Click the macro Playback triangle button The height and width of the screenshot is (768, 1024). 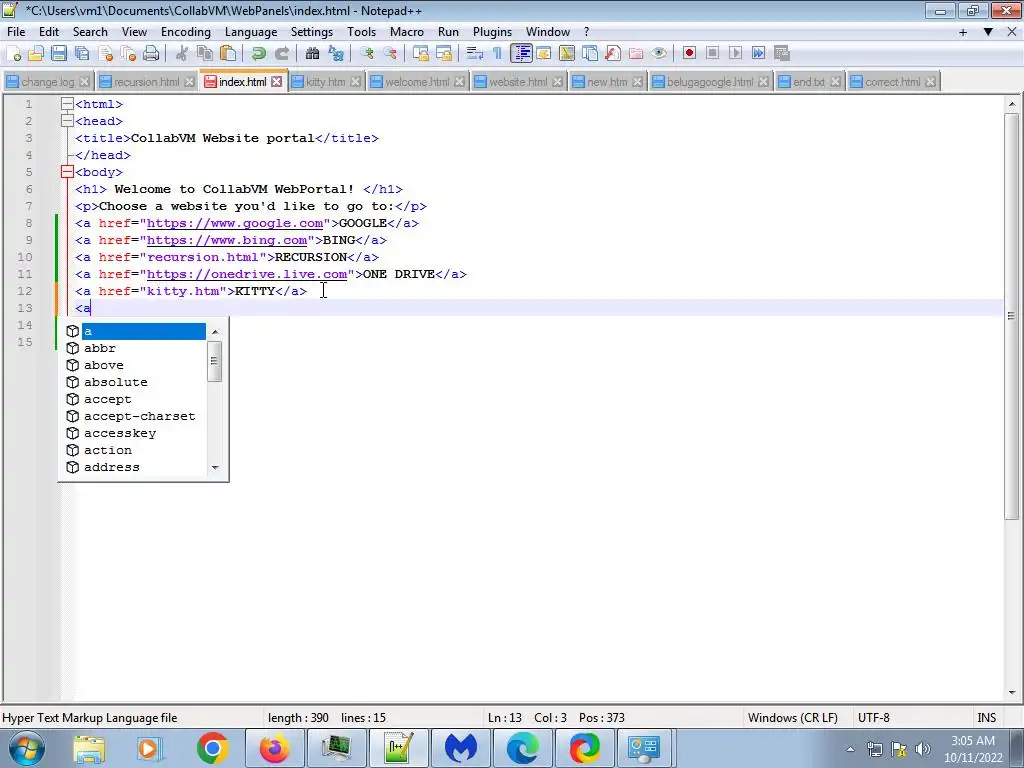(735, 54)
